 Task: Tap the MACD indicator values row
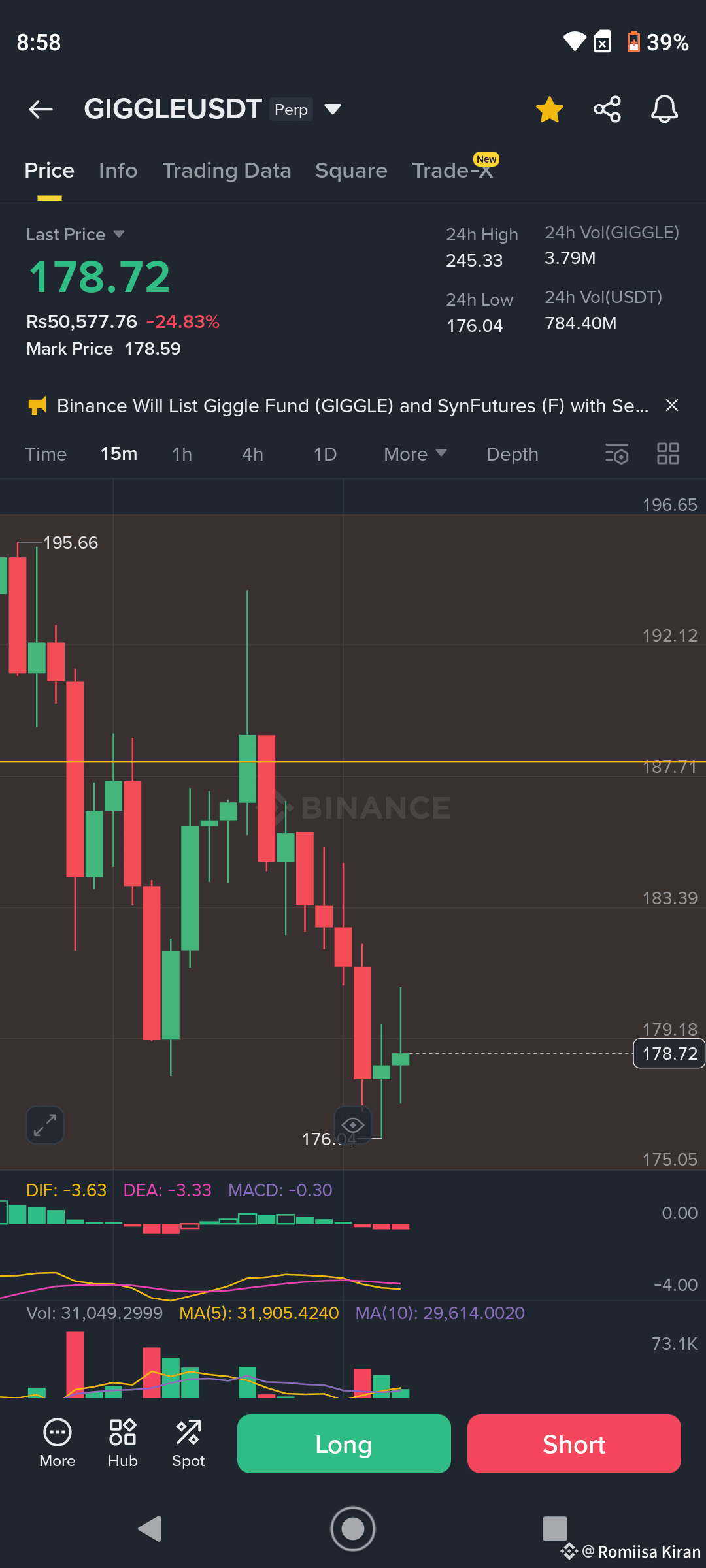pyautogui.click(x=179, y=1190)
